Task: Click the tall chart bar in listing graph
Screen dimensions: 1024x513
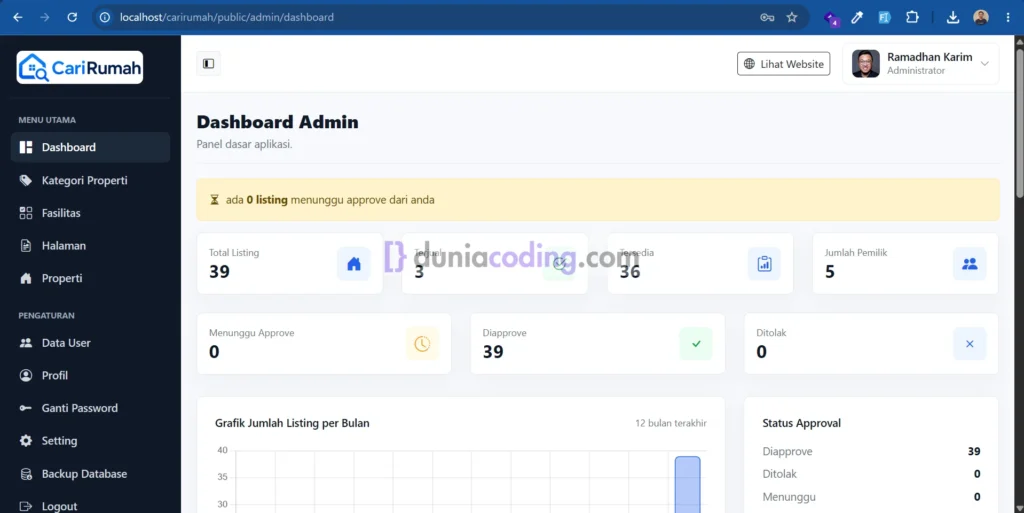Action: click(688, 484)
